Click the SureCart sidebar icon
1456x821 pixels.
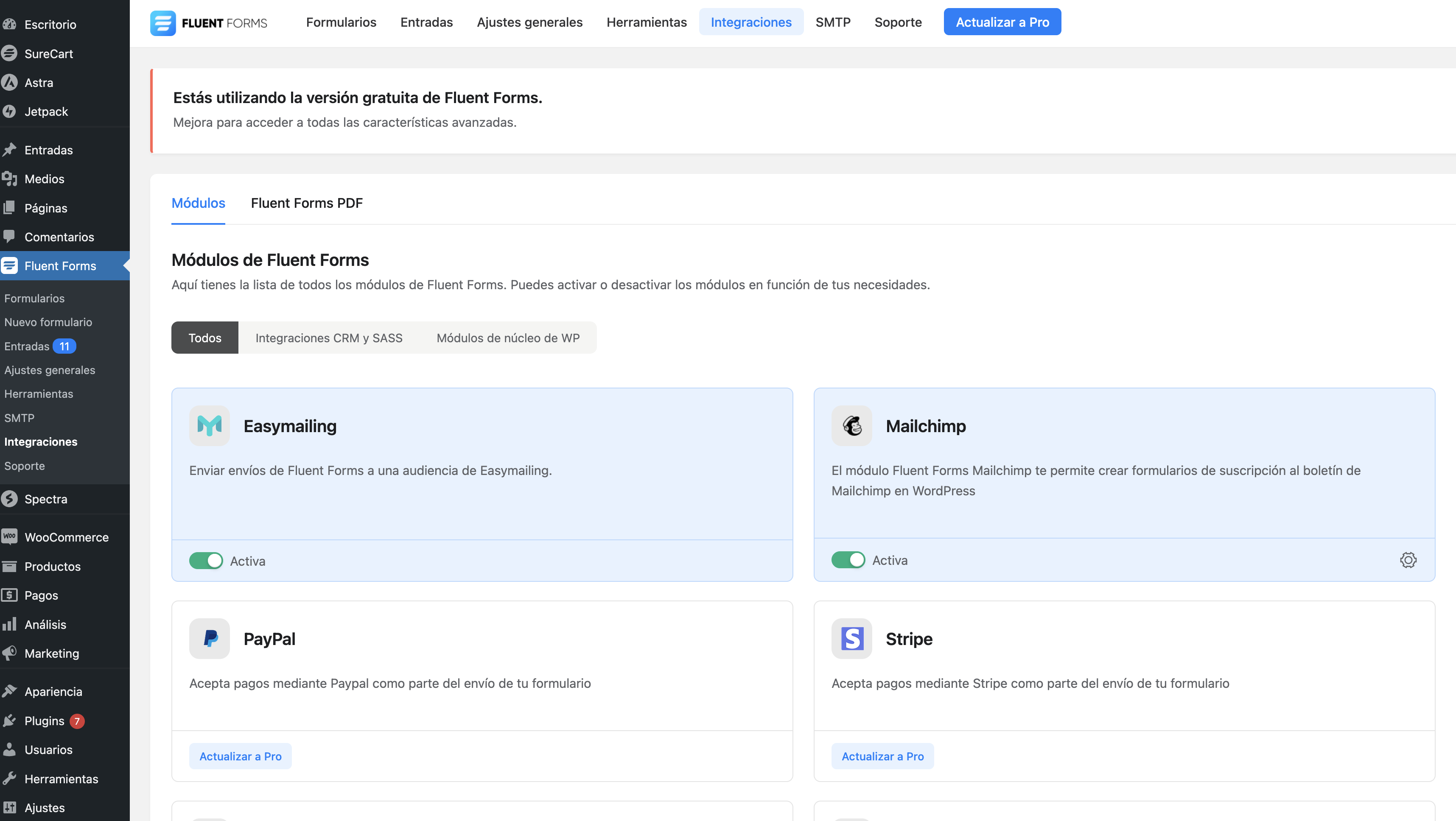9,53
